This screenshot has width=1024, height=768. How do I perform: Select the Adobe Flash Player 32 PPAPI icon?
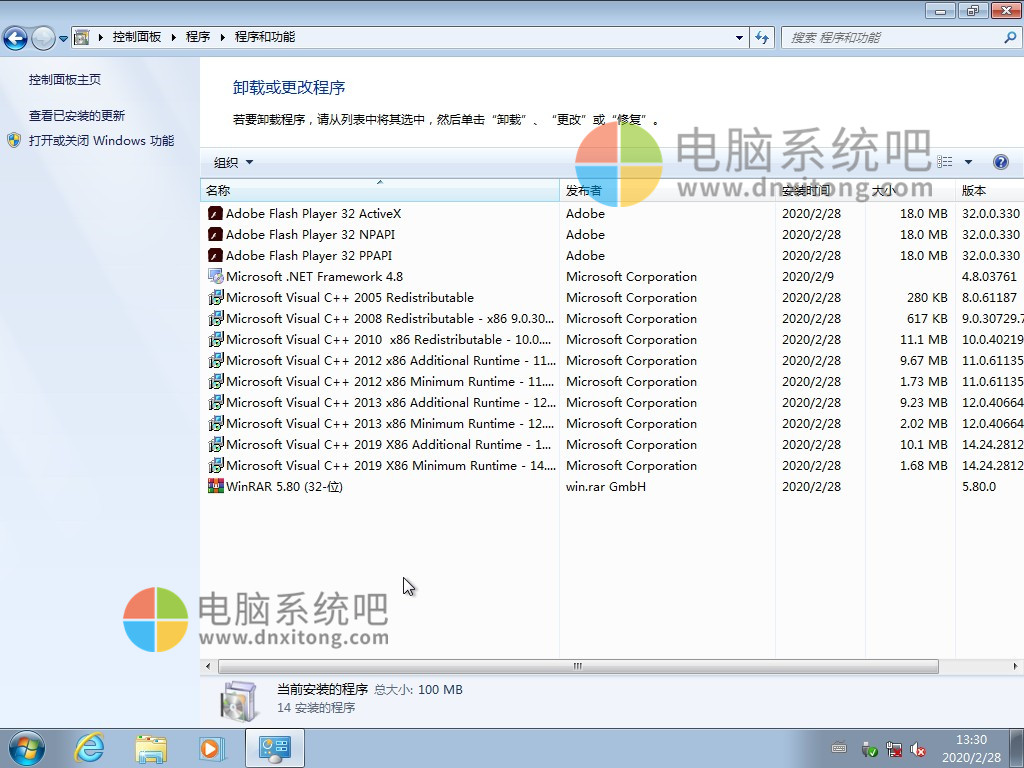[x=216, y=255]
